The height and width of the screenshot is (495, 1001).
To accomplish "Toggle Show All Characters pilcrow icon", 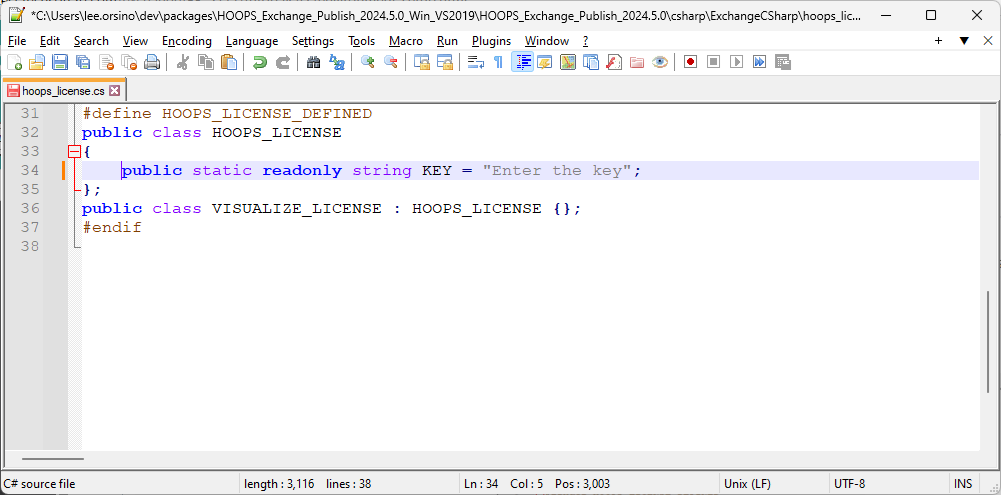I will (498, 62).
